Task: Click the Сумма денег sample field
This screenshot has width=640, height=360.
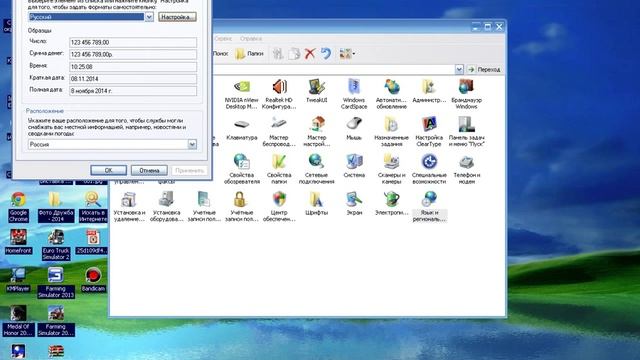Action: (133, 54)
